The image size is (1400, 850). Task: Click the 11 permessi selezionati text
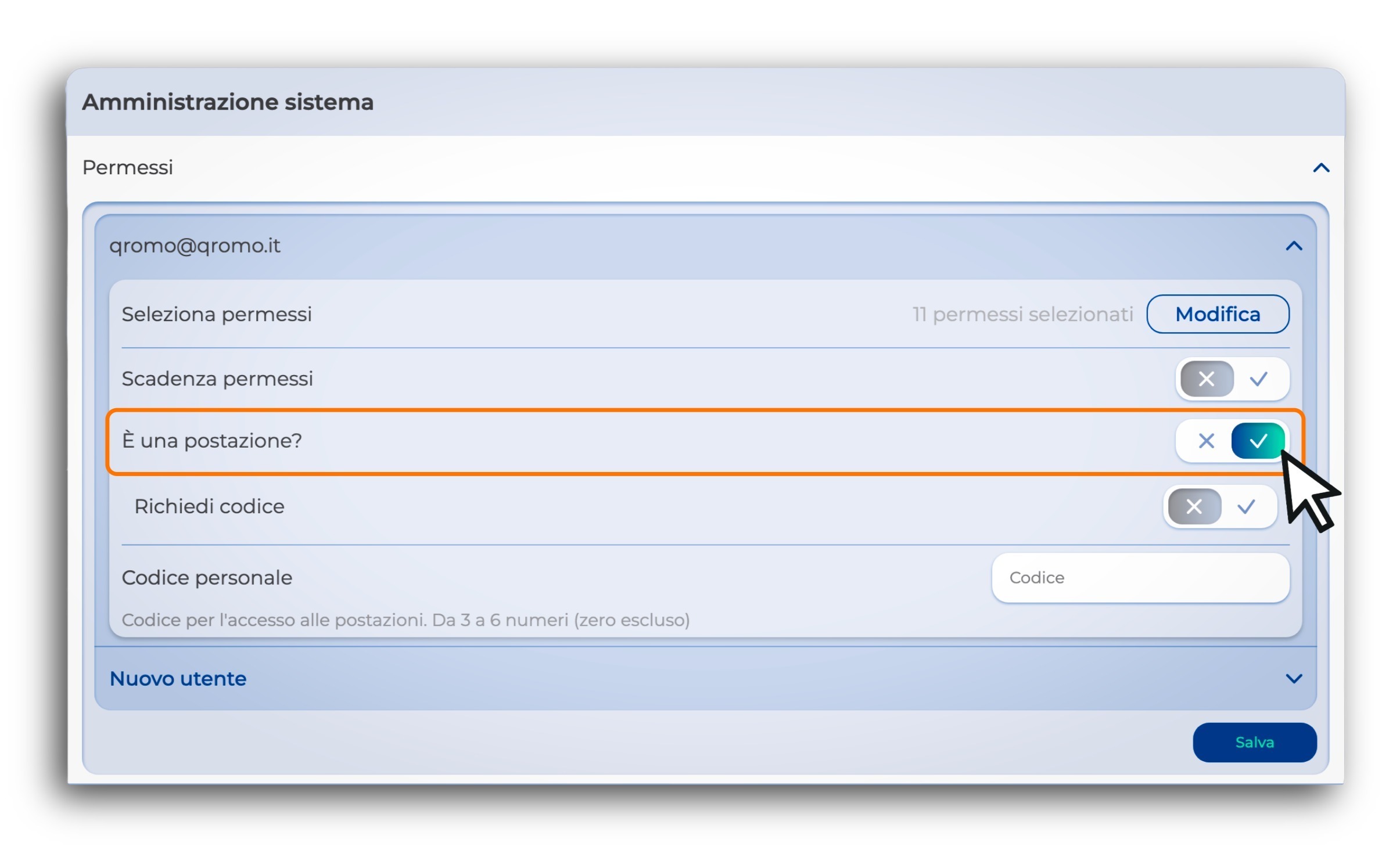tap(1022, 314)
